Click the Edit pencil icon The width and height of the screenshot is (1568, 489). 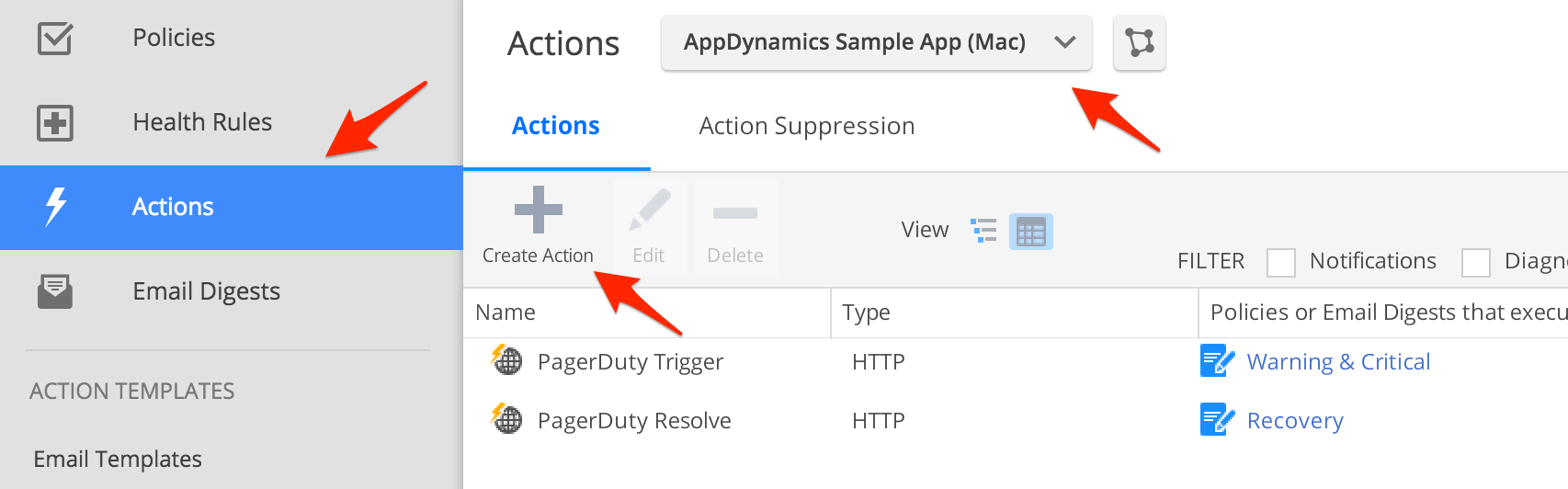point(649,210)
